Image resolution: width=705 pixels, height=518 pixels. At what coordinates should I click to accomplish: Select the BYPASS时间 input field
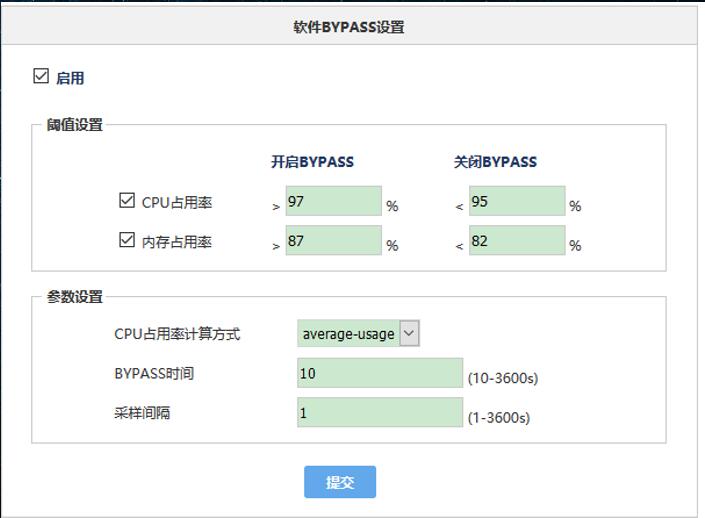(x=379, y=373)
